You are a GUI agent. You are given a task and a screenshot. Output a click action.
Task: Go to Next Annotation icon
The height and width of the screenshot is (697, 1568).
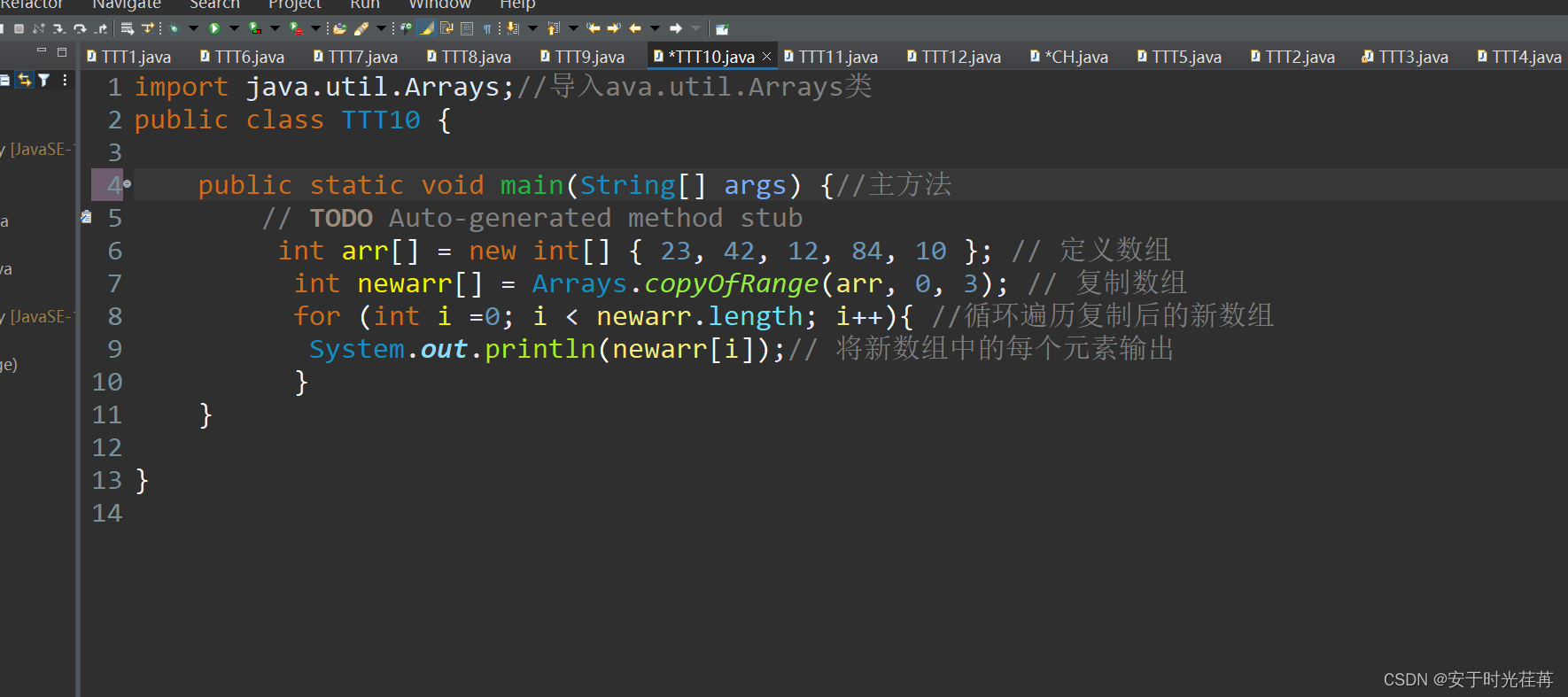[513, 28]
